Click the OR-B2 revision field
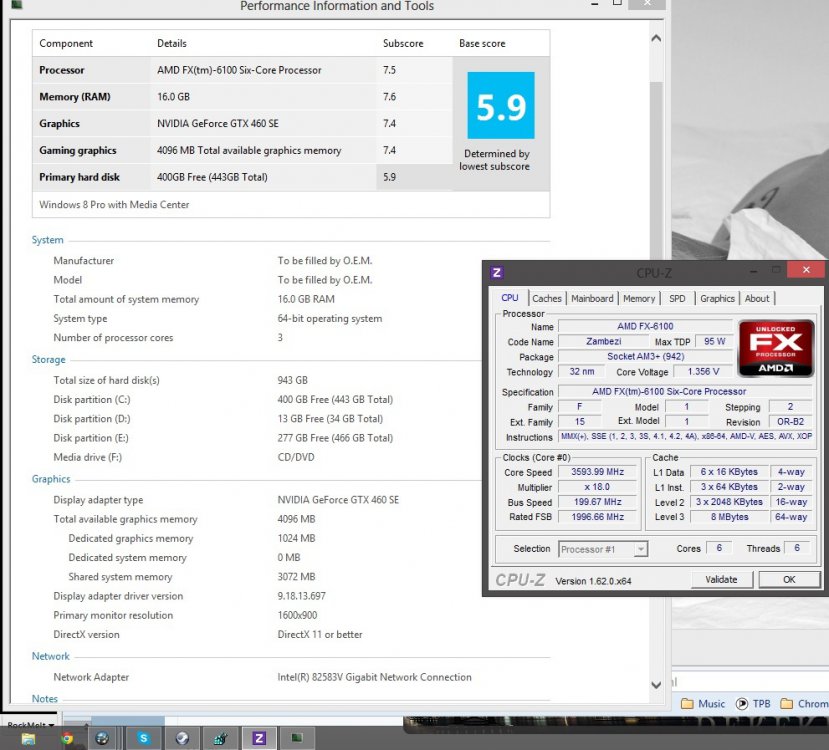 790,422
